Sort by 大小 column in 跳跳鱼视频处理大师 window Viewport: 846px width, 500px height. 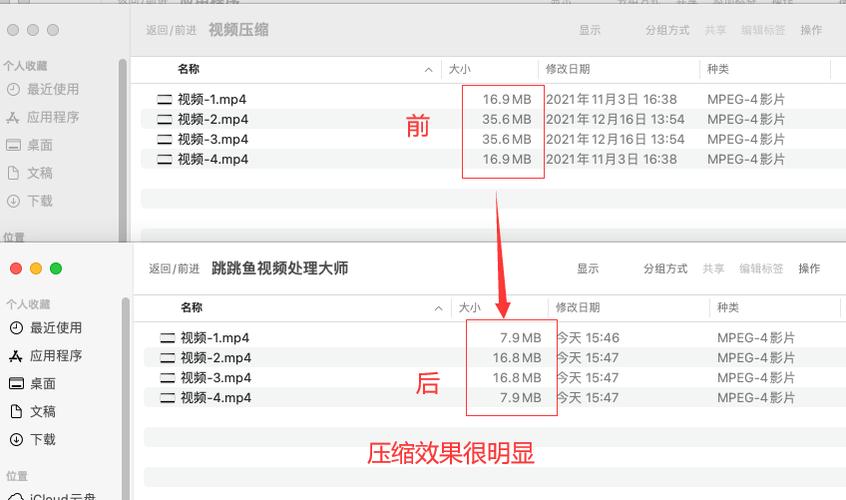pos(469,307)
